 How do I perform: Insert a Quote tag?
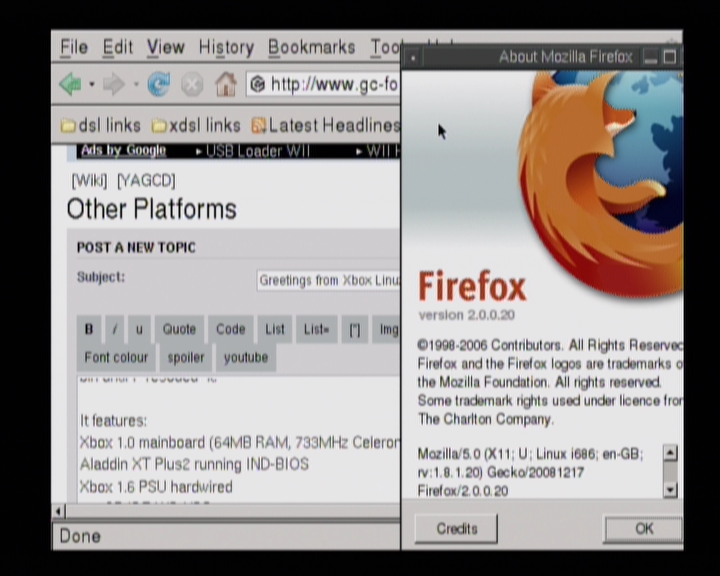pyautogui.click(x=179, y=329)
